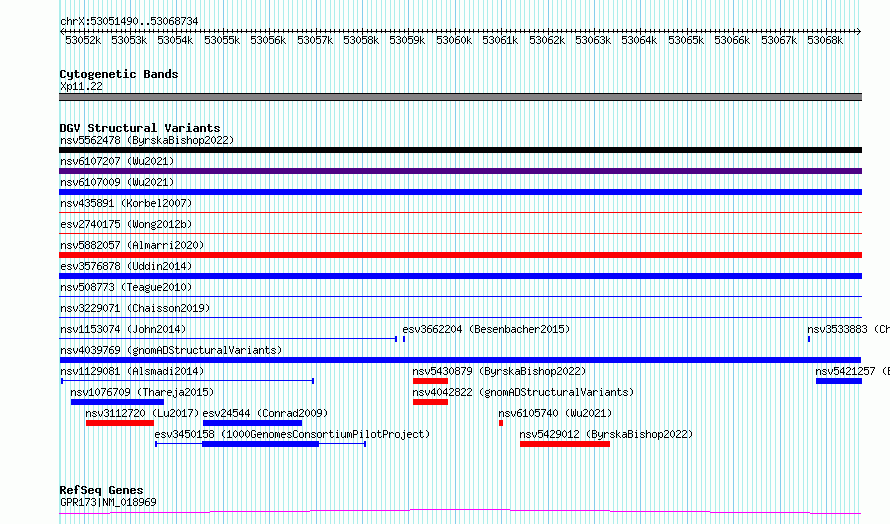Screen dimensions: 890x524
Task: Open variant nsv5430879 (ByrskaBishop2022) label
Action: tap(499, 371)
